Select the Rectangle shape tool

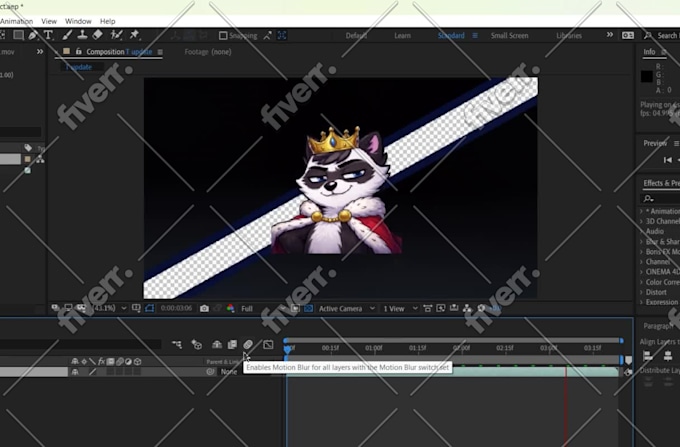click(18, 35)
